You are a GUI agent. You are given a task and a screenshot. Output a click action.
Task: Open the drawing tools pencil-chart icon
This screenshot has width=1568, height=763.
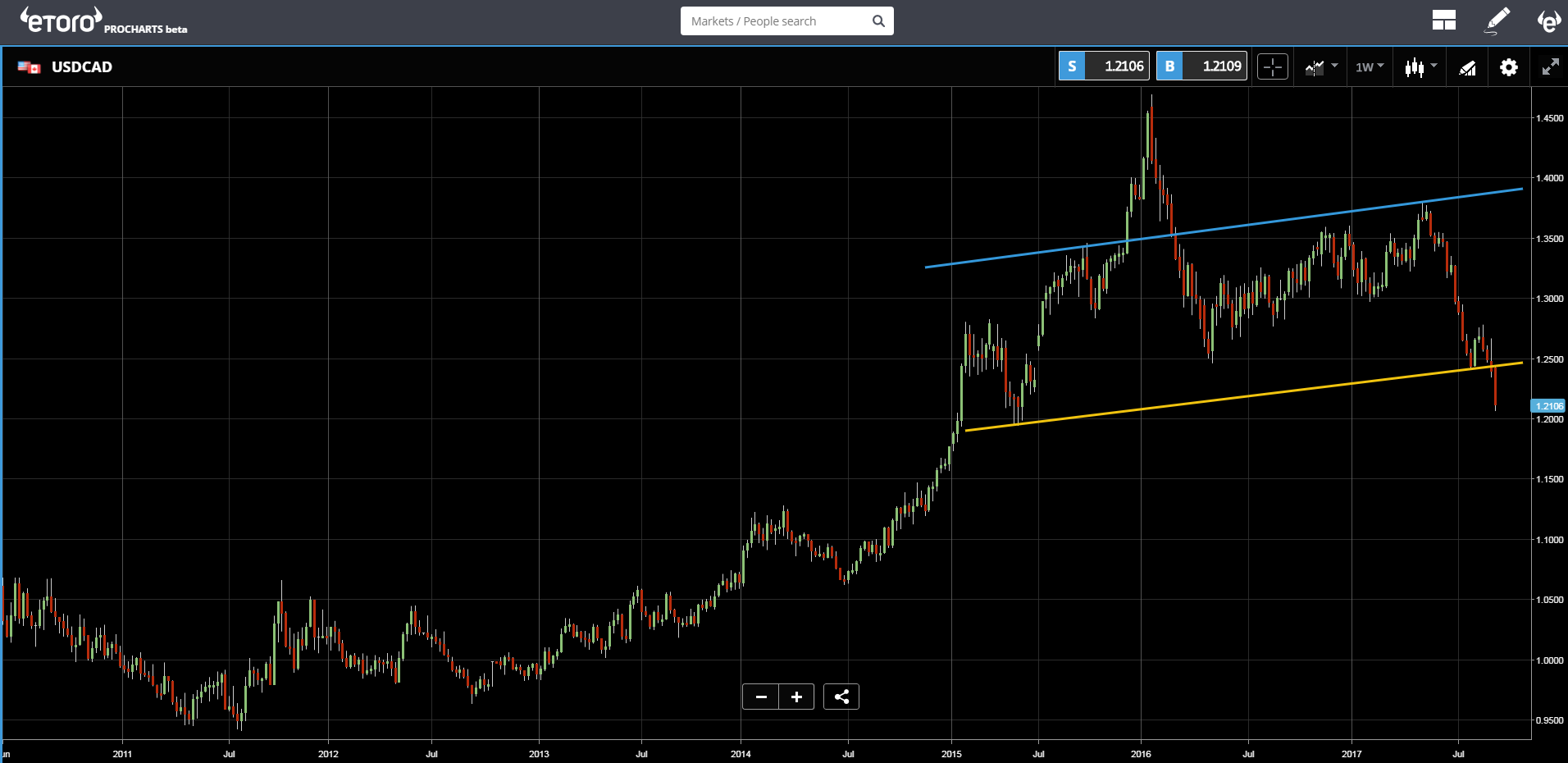pyautogui.click(x=1467, y=68)
